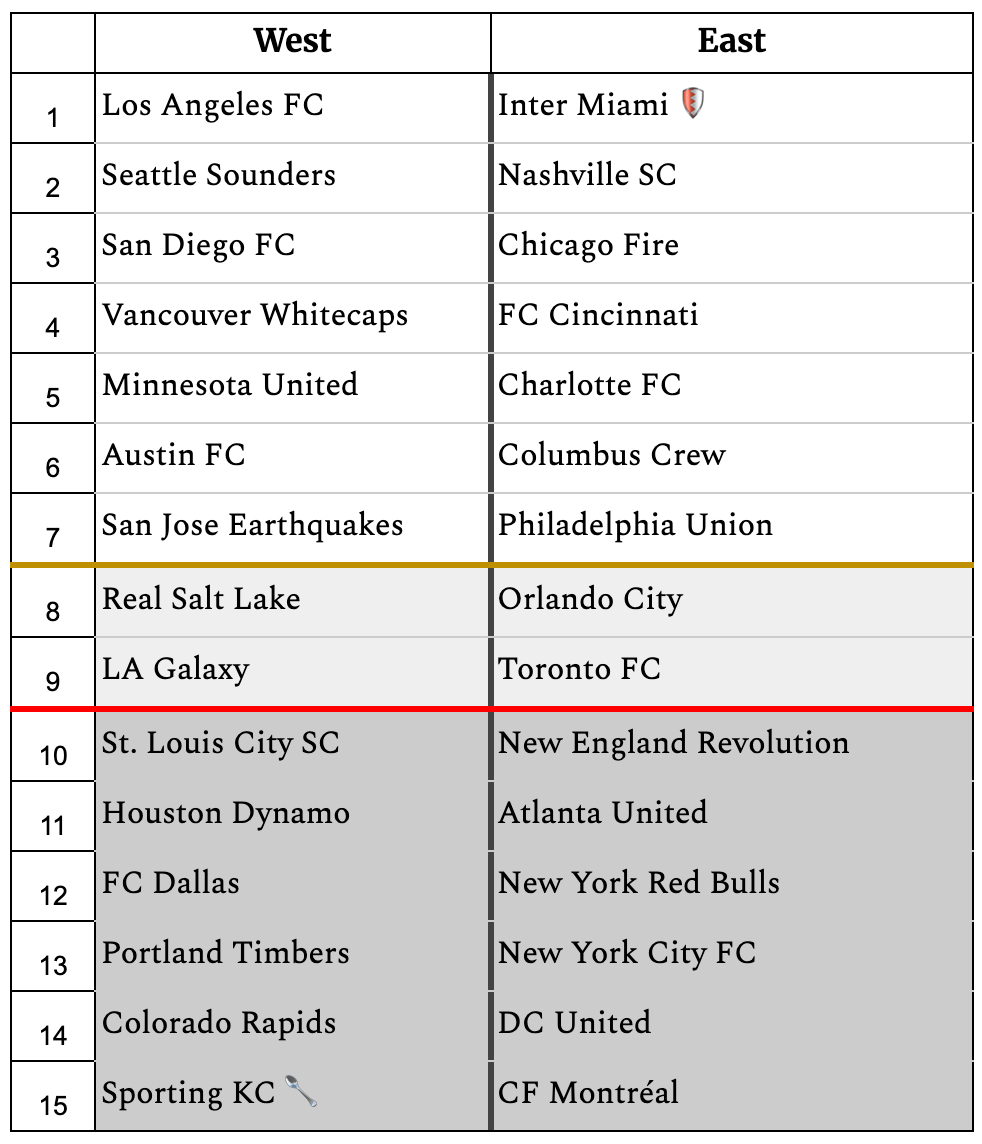This screenshot has width=982, height=1144.
Task: Click the New York Red Bulls cell
Action: click(x=639, y=883)
